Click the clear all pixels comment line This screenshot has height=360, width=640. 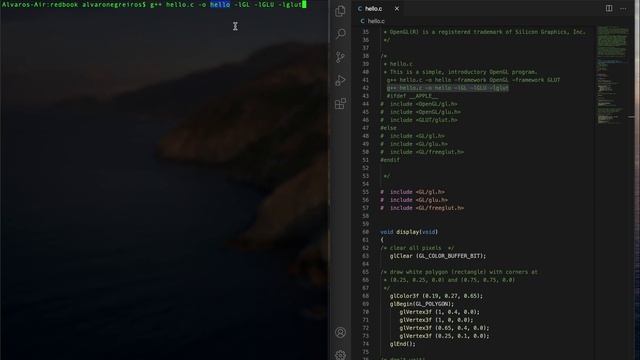click(417, 248)
